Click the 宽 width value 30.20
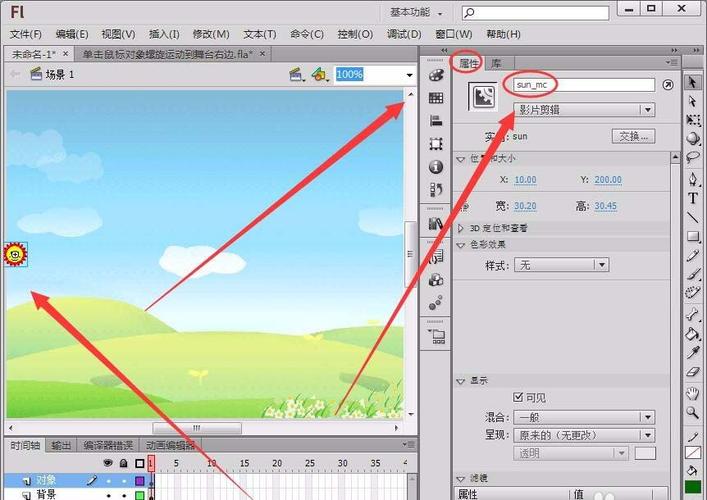The image size is (707, 500). pyautogui.click(x=525, y=206)
